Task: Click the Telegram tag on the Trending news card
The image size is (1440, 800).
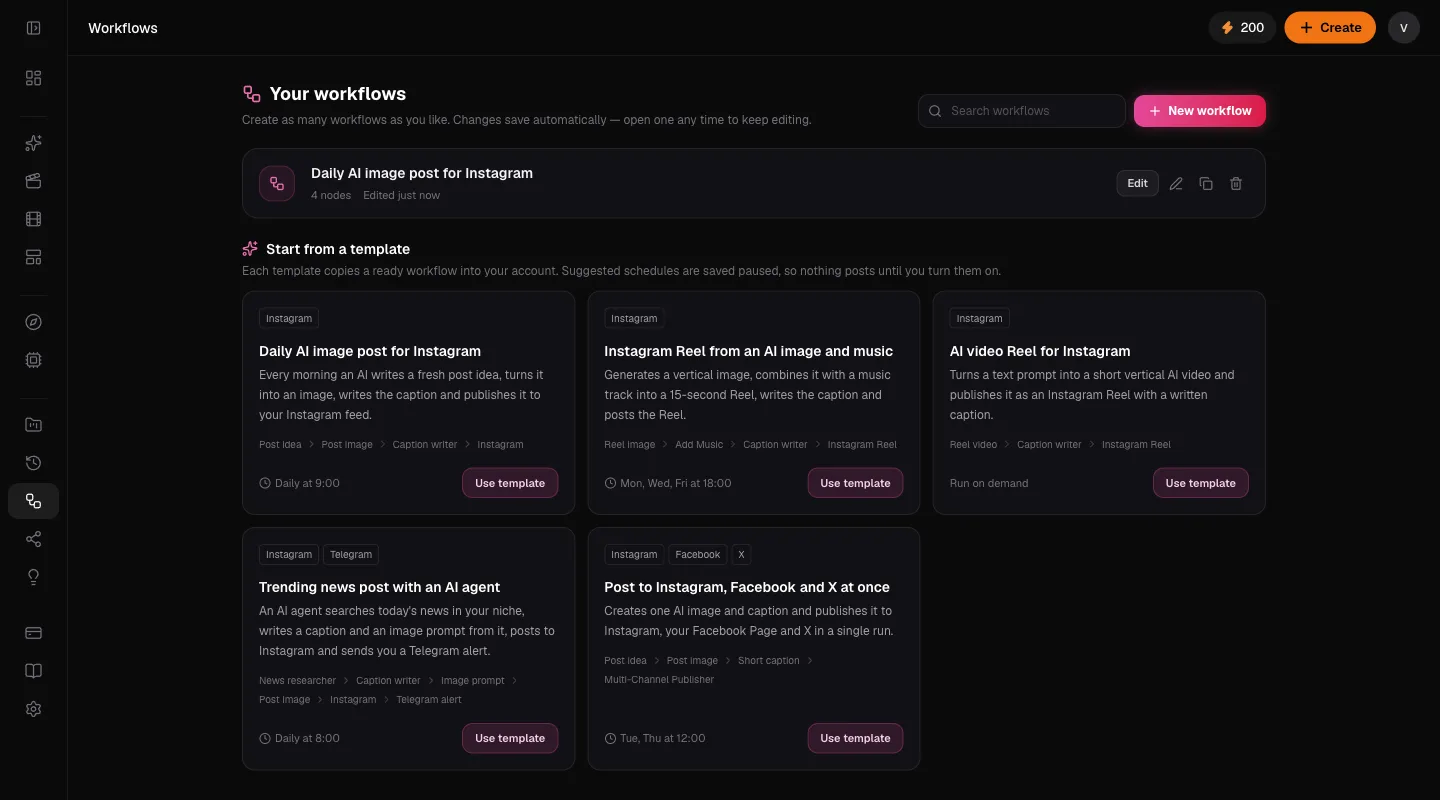Action: coord(351,554)
